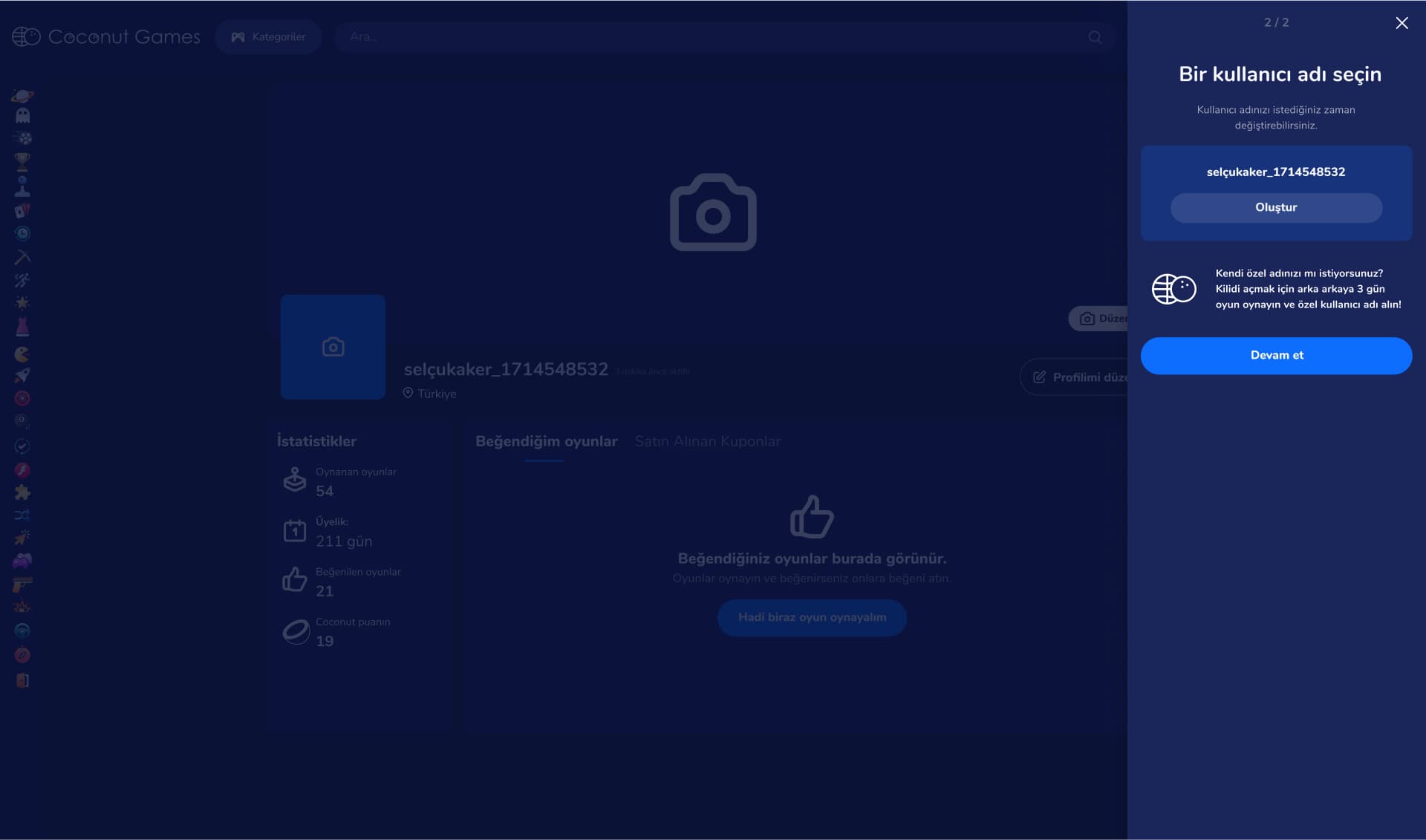Click the profile avatar photo placeholder
This screenshot has width=1426, height=840.
pyautogui.click(x=333, y=347)
